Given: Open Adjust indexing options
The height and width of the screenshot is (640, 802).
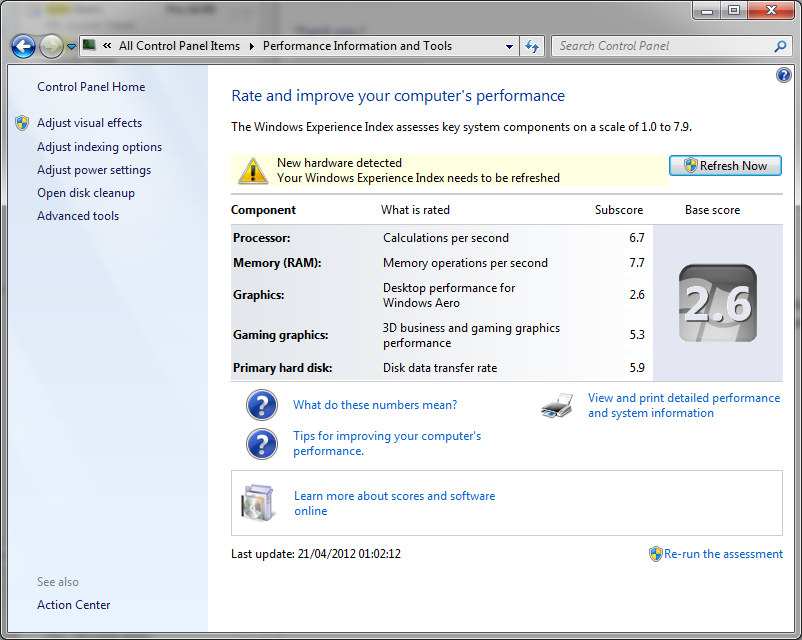Looking at the screenshot, I should [99, 147].
